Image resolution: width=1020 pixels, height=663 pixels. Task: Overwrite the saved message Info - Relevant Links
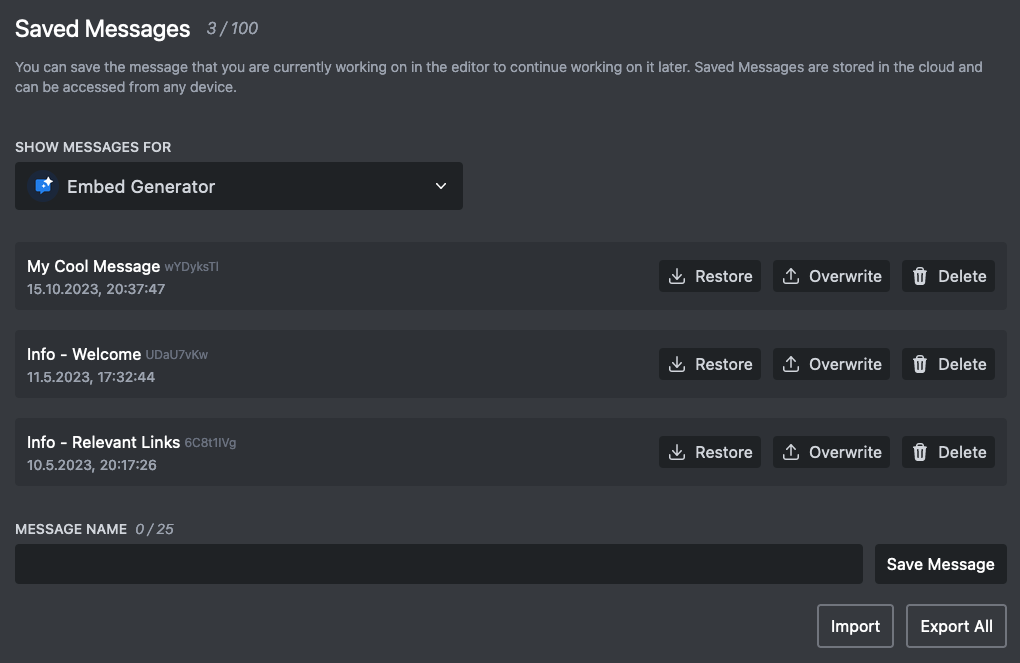[x=831, y=452]
